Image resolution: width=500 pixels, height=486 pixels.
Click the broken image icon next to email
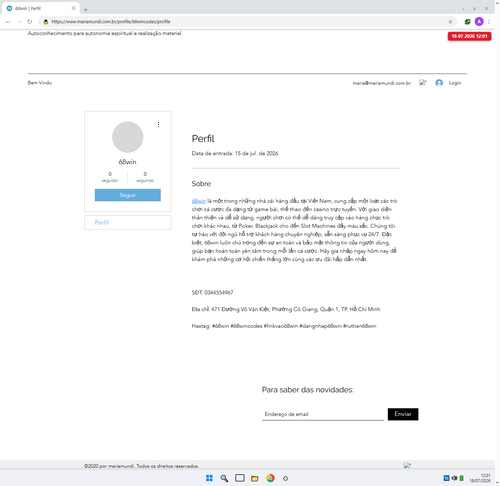[x=423, y=82]
